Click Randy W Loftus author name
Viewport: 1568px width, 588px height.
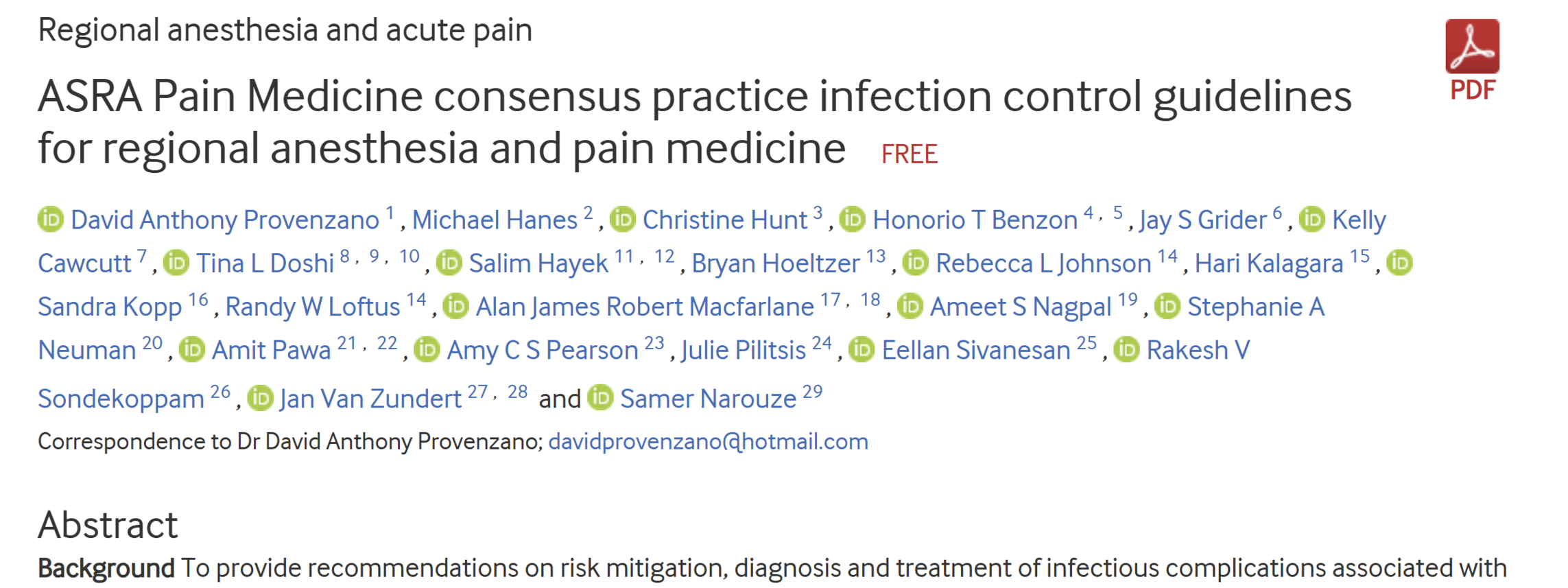point(313,307)
